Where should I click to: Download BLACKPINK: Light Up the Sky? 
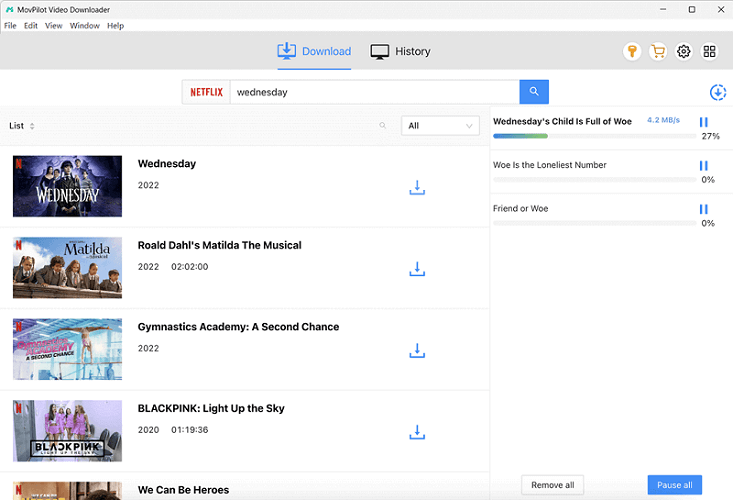(417, 432)
